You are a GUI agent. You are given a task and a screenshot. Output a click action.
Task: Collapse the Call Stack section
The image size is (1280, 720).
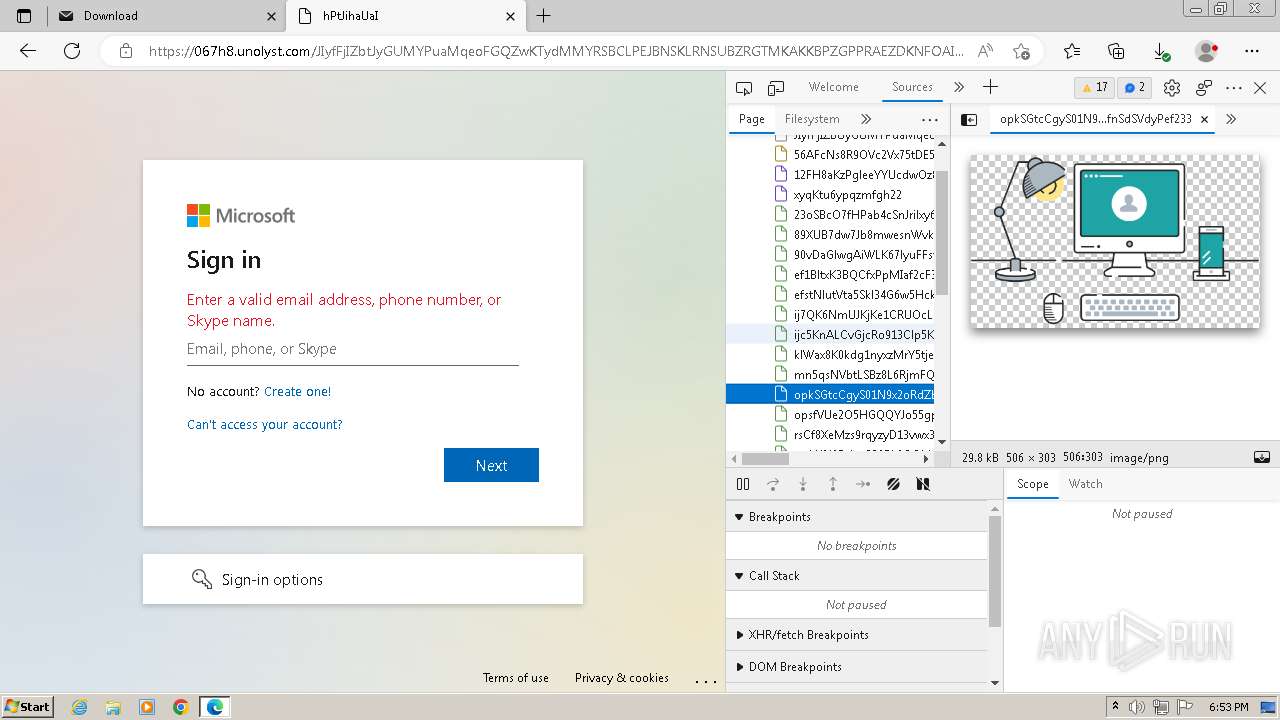coord(857,576)
